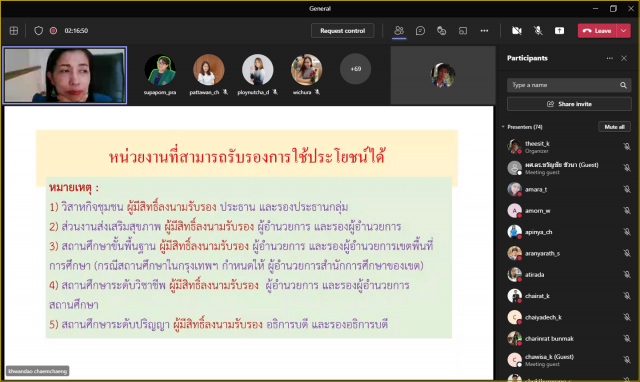Screen dimensions: 640x382
Task: Select amara_t in participants list
Action: pos(568,189)
